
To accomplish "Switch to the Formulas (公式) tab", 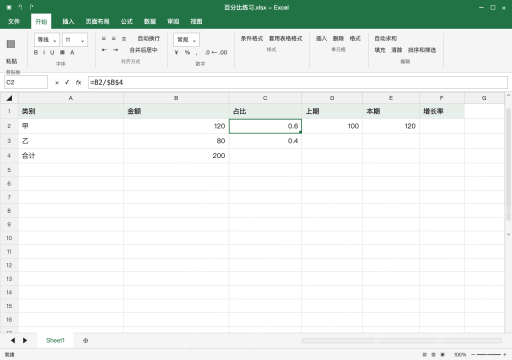I will [x=127, y=21].
